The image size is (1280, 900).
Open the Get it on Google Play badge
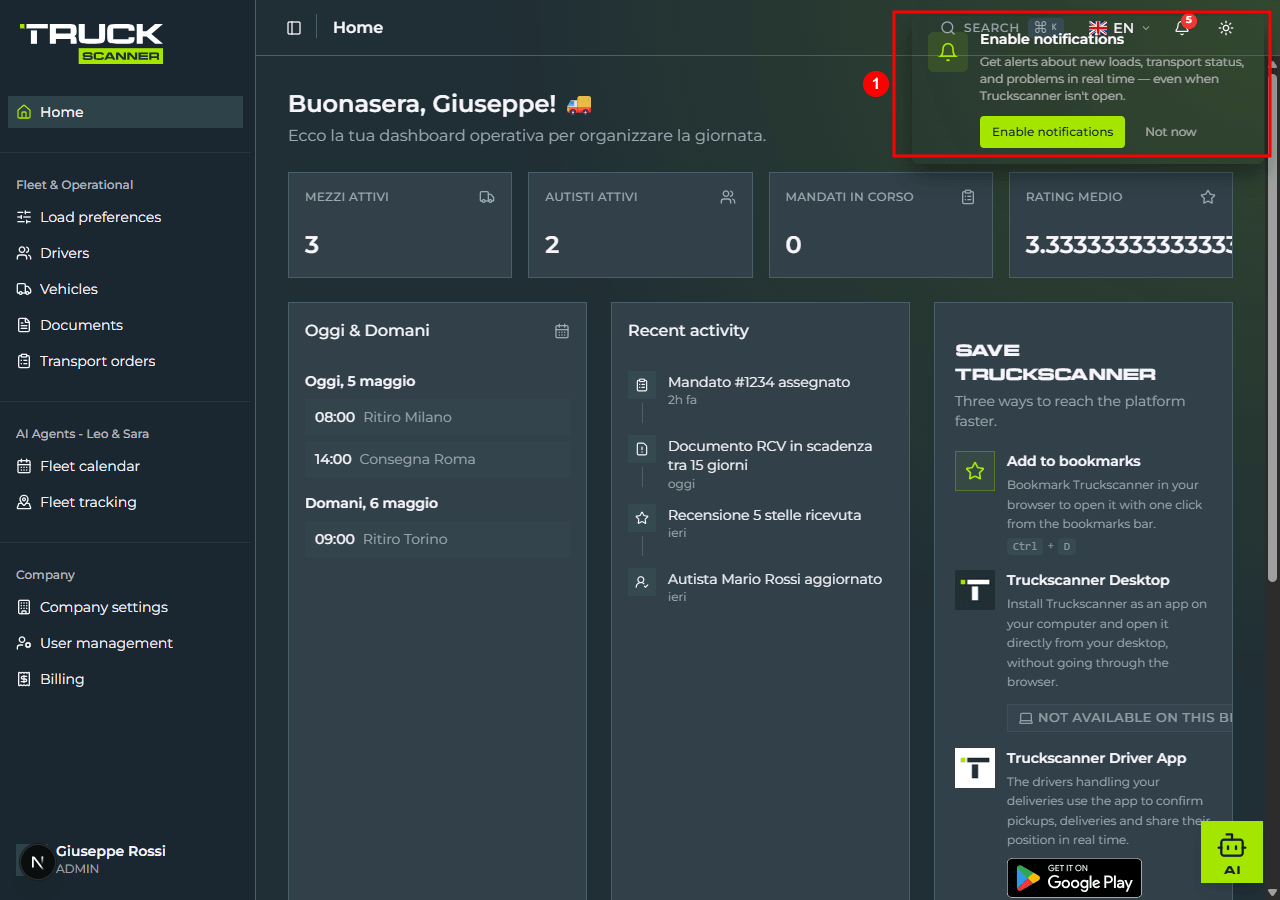[1074, 878]
